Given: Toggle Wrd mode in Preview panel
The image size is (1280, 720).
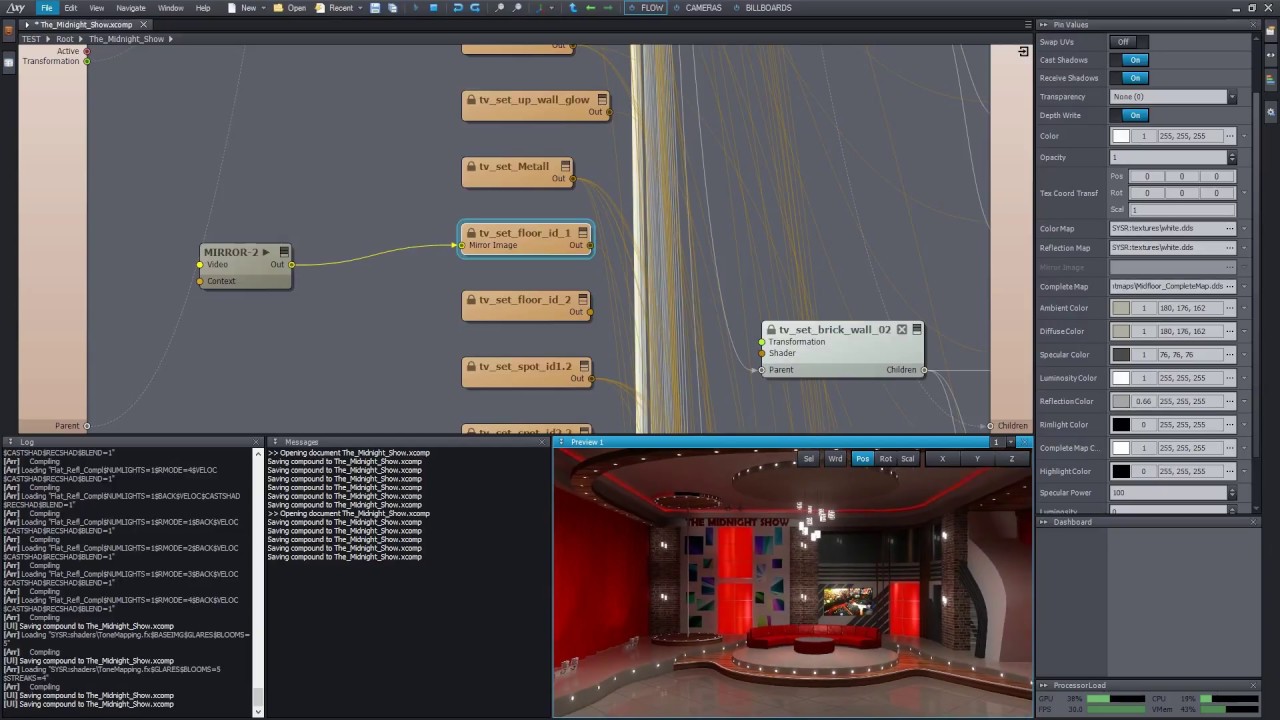Looking at the screenshot, I should click(835, 459).
